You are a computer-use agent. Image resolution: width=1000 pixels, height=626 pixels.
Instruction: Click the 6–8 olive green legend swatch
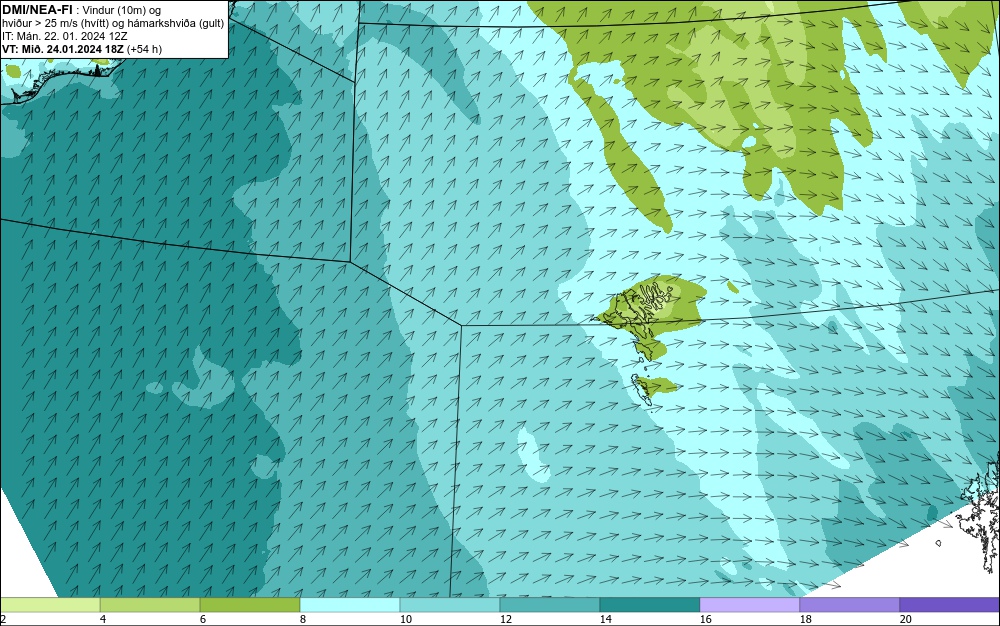coord(250,604)
